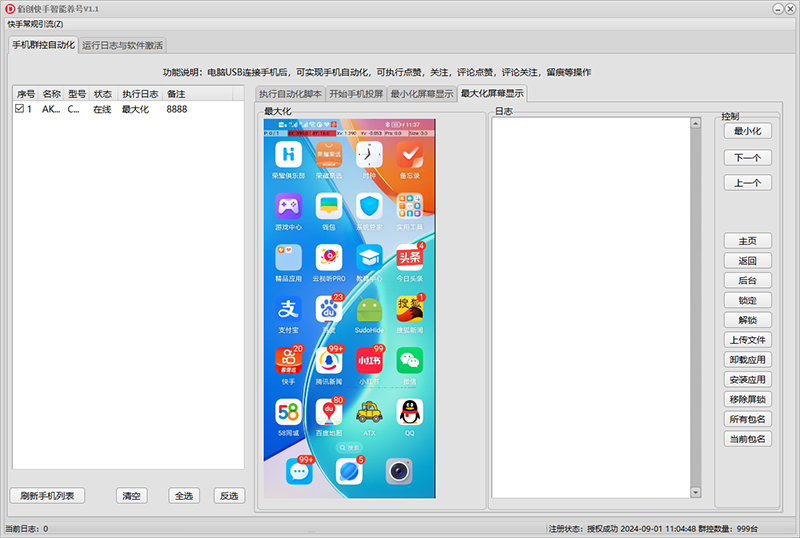Open the QQ penguin app

pos(410,412)
